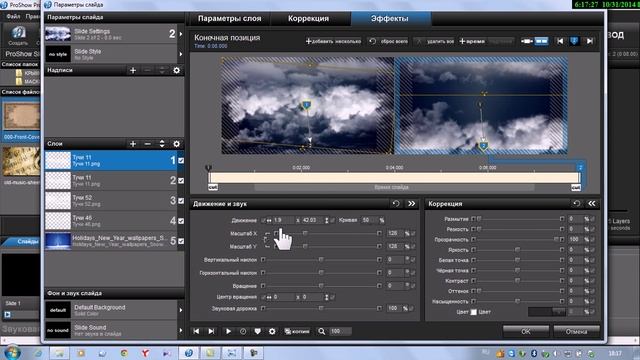
Task: Click the Кривая percentage field
Action: [x=369, y=220]
